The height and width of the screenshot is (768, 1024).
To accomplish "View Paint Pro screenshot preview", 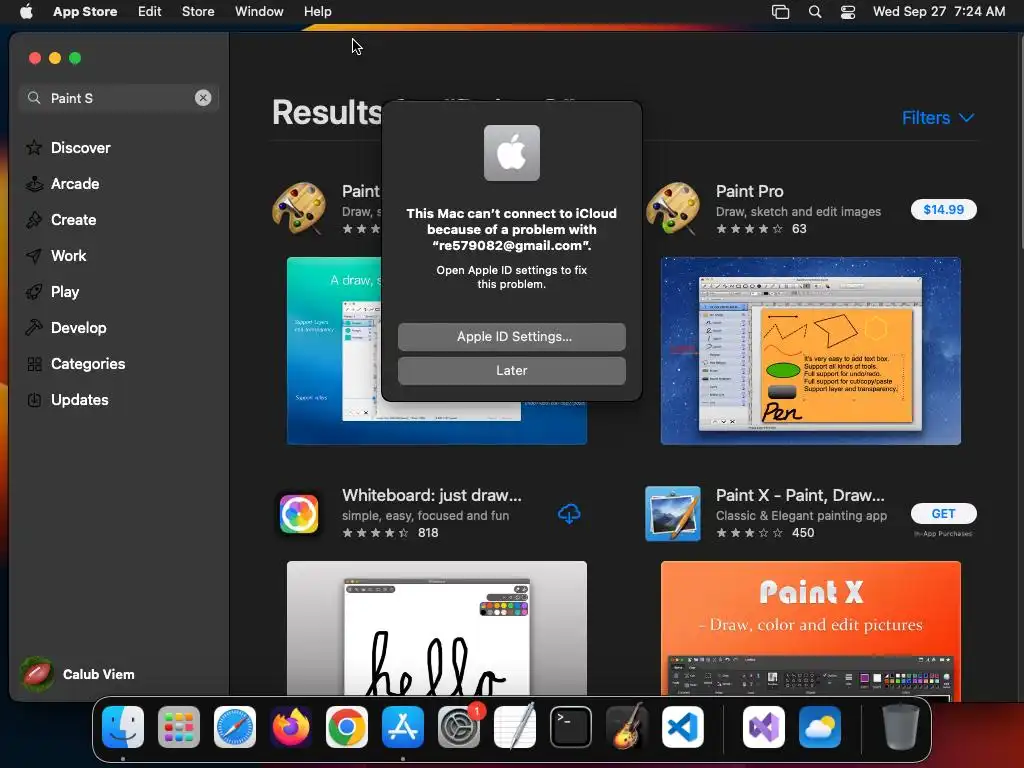I will [810, 351].
